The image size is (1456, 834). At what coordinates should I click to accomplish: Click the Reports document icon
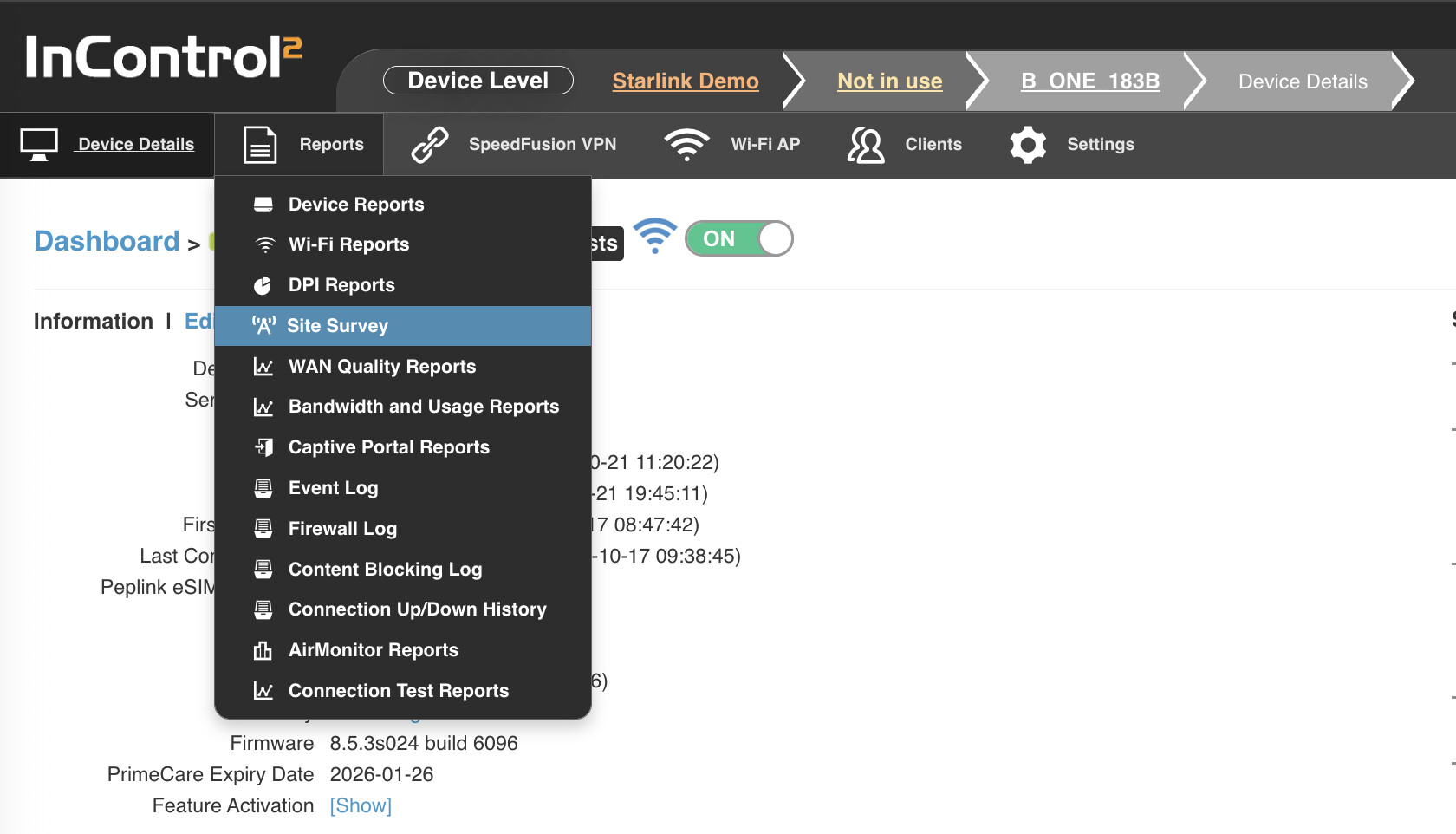pos(260,145)
